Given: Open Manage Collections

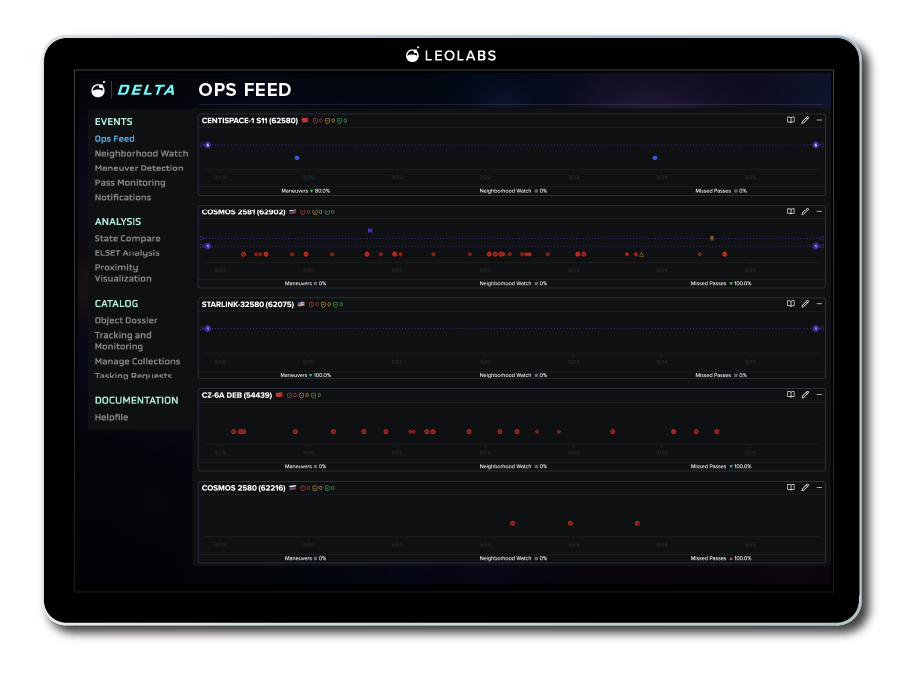Looking at the screenshot, I should [137, 361].
